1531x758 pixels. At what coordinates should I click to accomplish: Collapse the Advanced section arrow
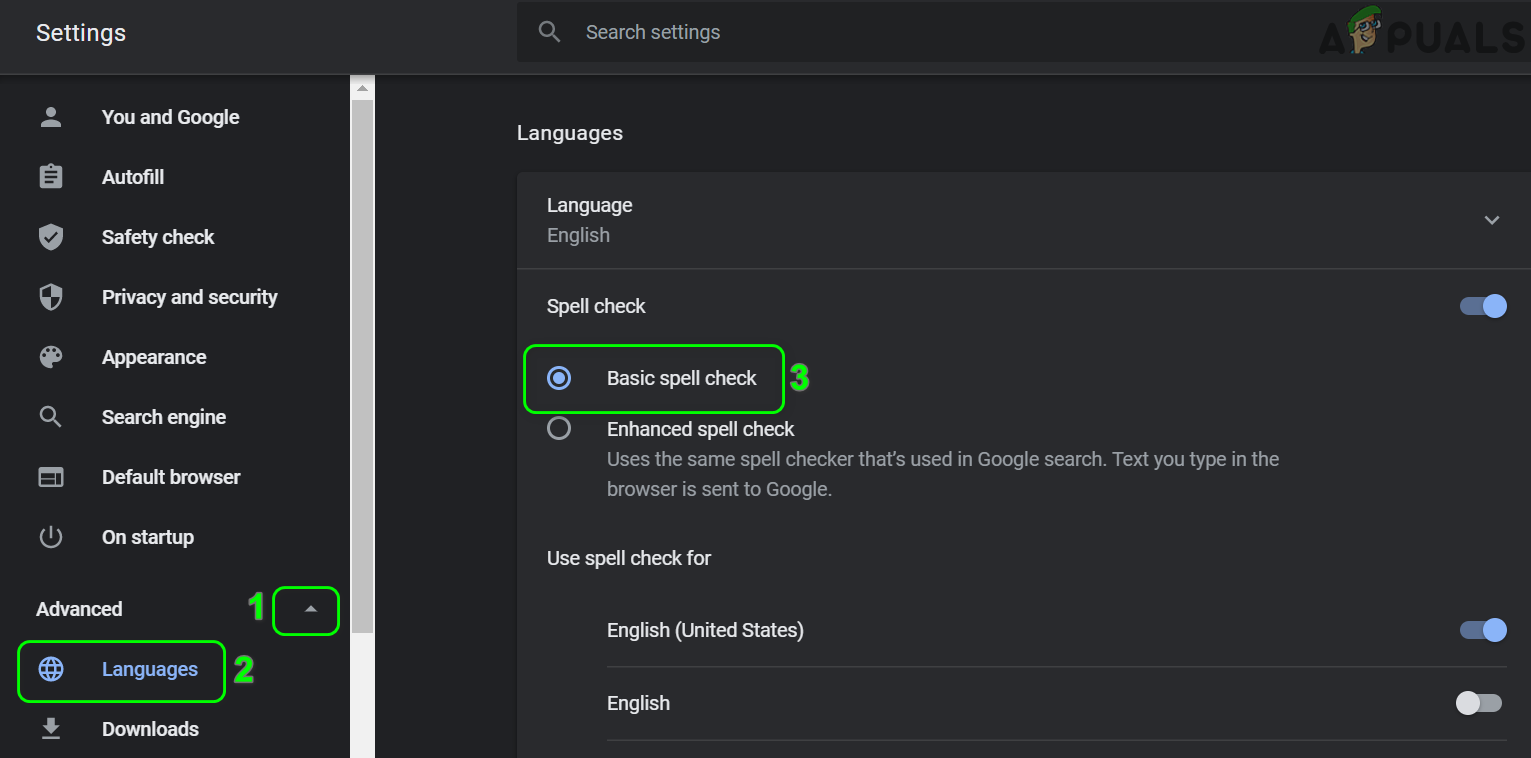pyautogui.click(x=310, y=609)
